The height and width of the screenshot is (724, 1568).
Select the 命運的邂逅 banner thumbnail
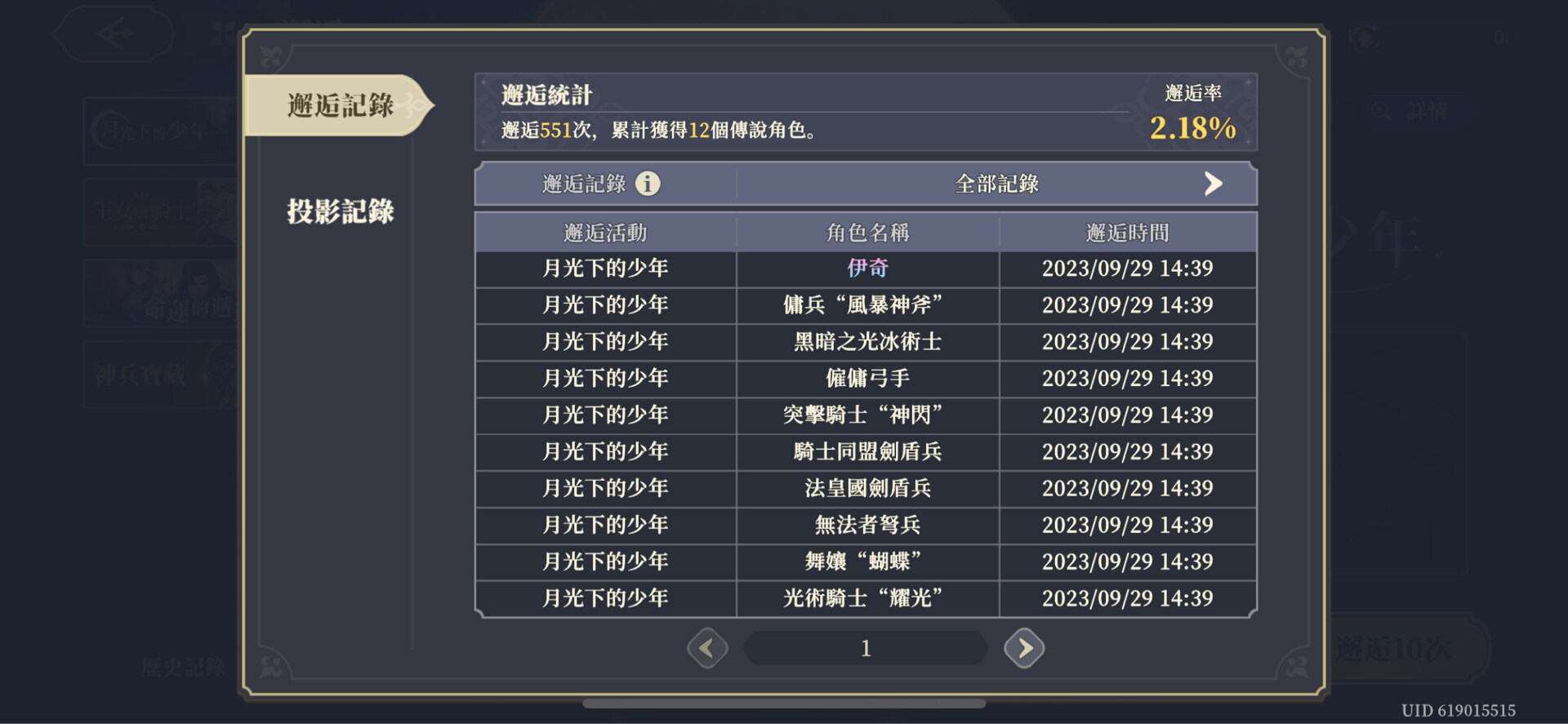159,294
